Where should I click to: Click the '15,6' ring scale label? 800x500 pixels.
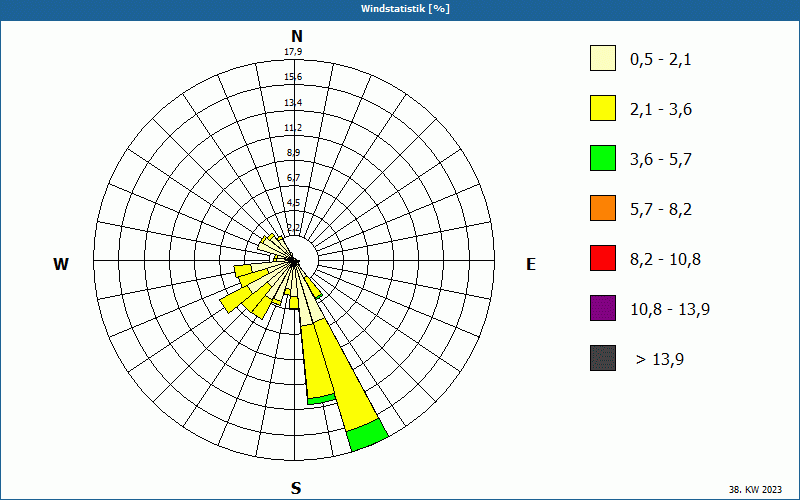293,77
